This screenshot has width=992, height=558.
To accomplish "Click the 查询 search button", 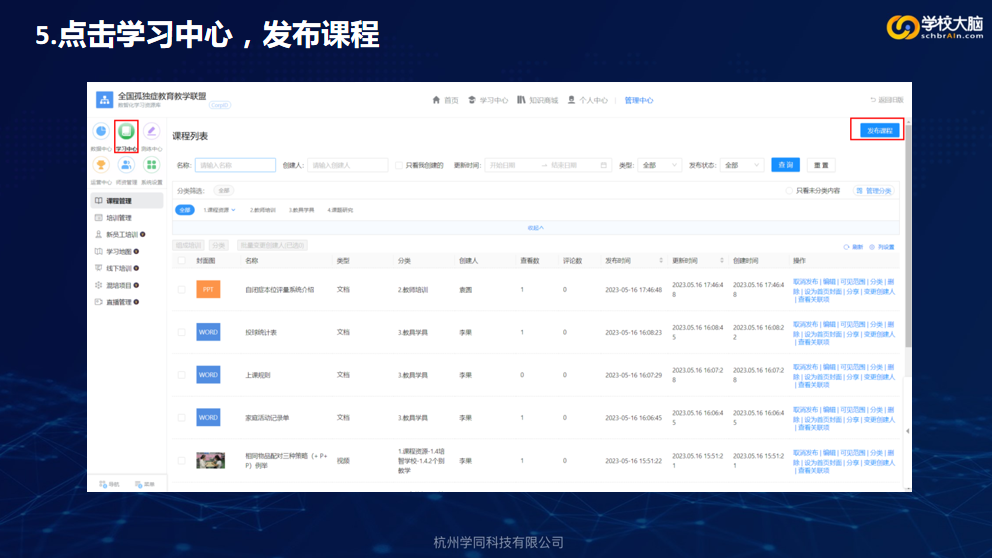I will [x=785, y=165].
